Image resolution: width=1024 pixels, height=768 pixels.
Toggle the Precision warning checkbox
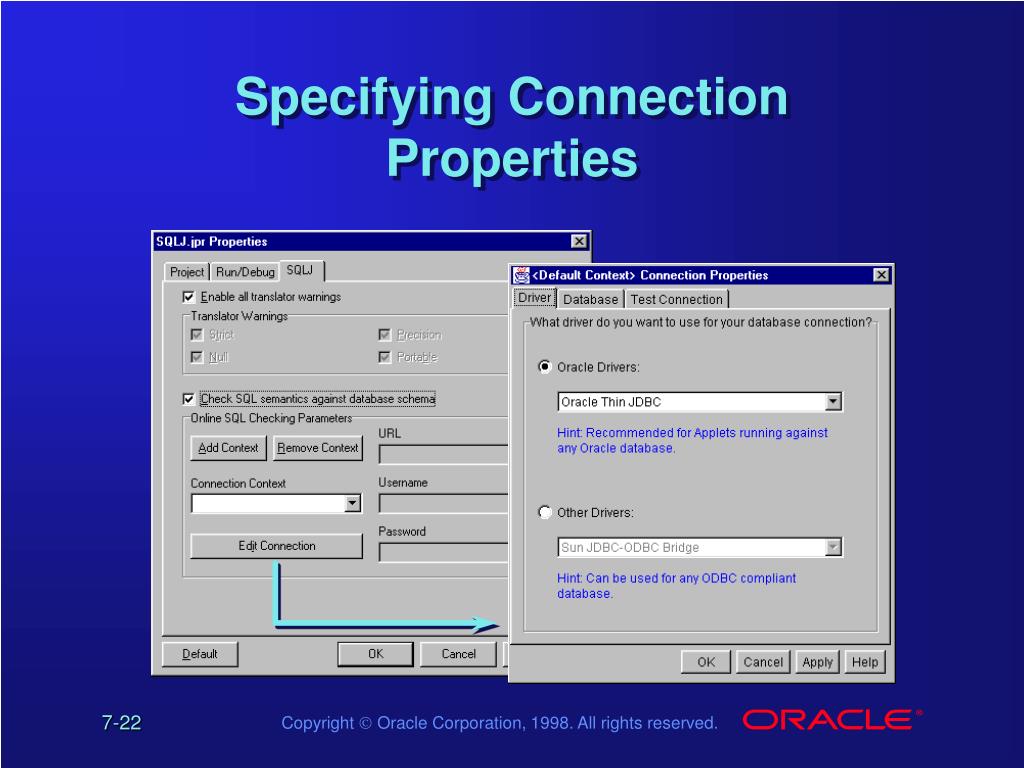385,335
